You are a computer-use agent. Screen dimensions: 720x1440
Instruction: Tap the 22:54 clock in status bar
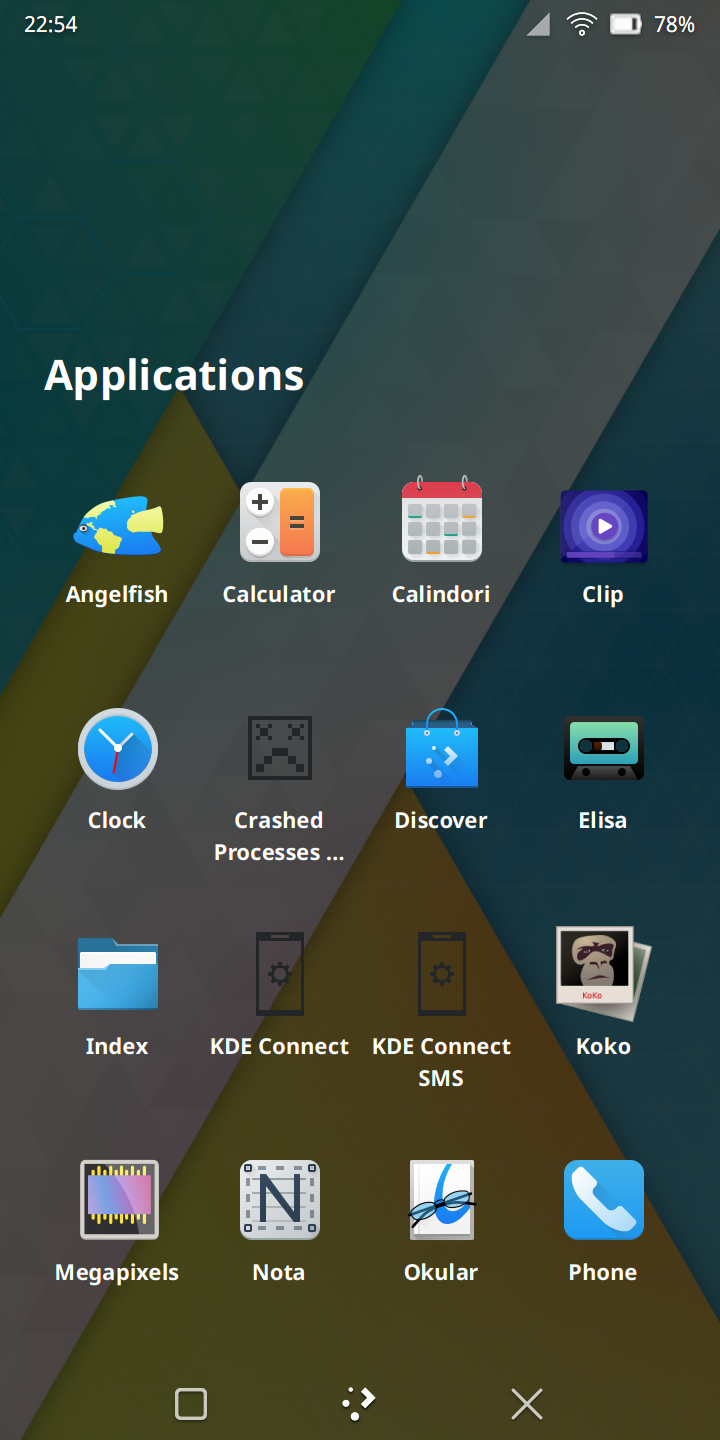(51, 25)
